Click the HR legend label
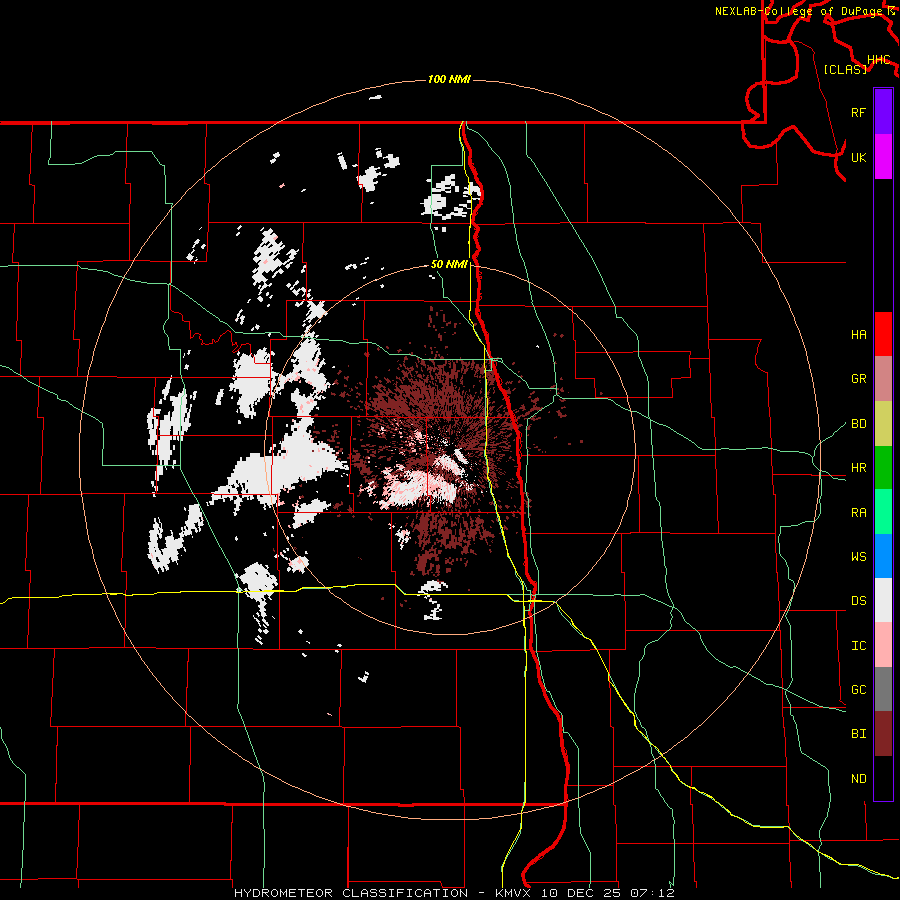The width and height of the screenshot is (900, 900). (x=858, y=468)
